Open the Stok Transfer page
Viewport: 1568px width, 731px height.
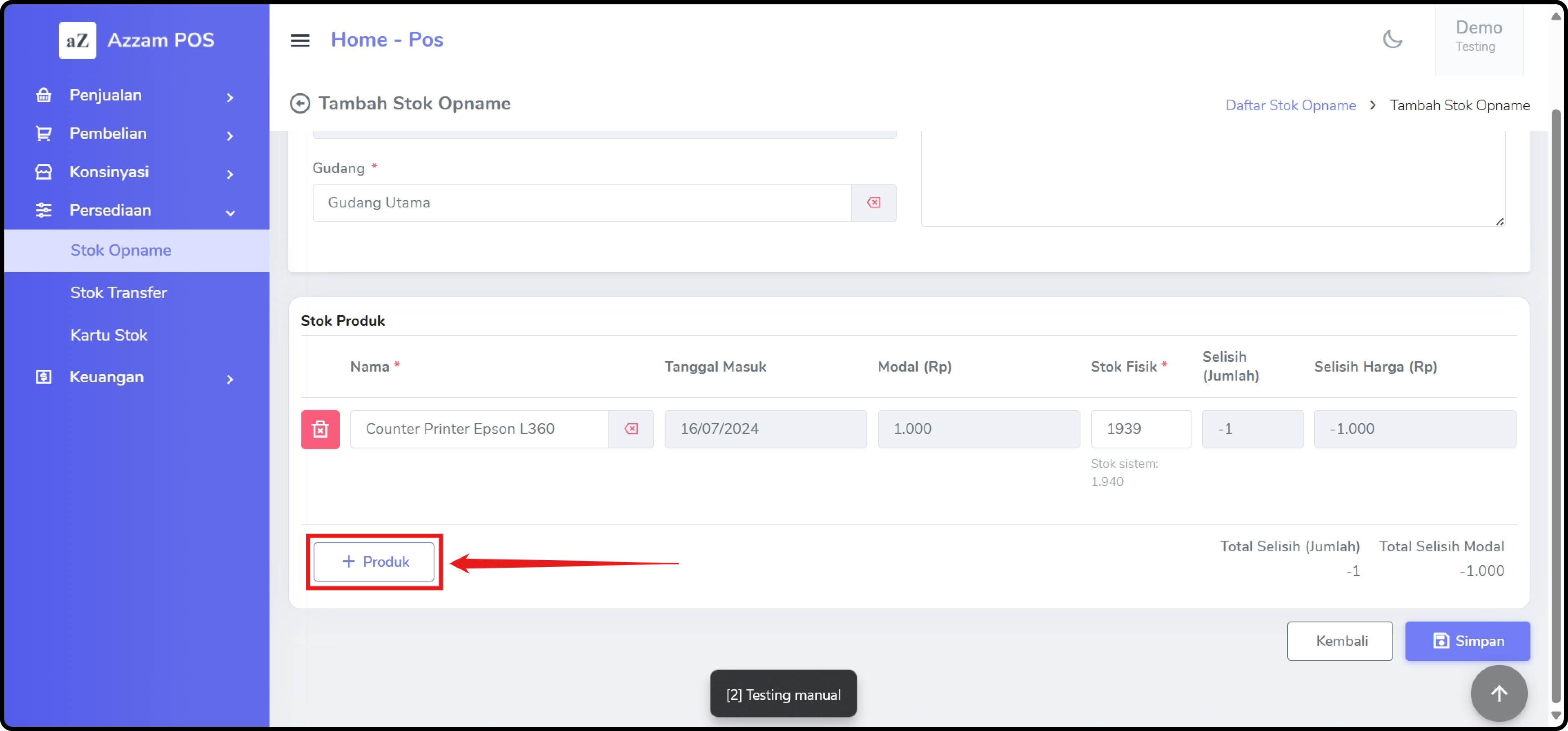coord(118,293)
